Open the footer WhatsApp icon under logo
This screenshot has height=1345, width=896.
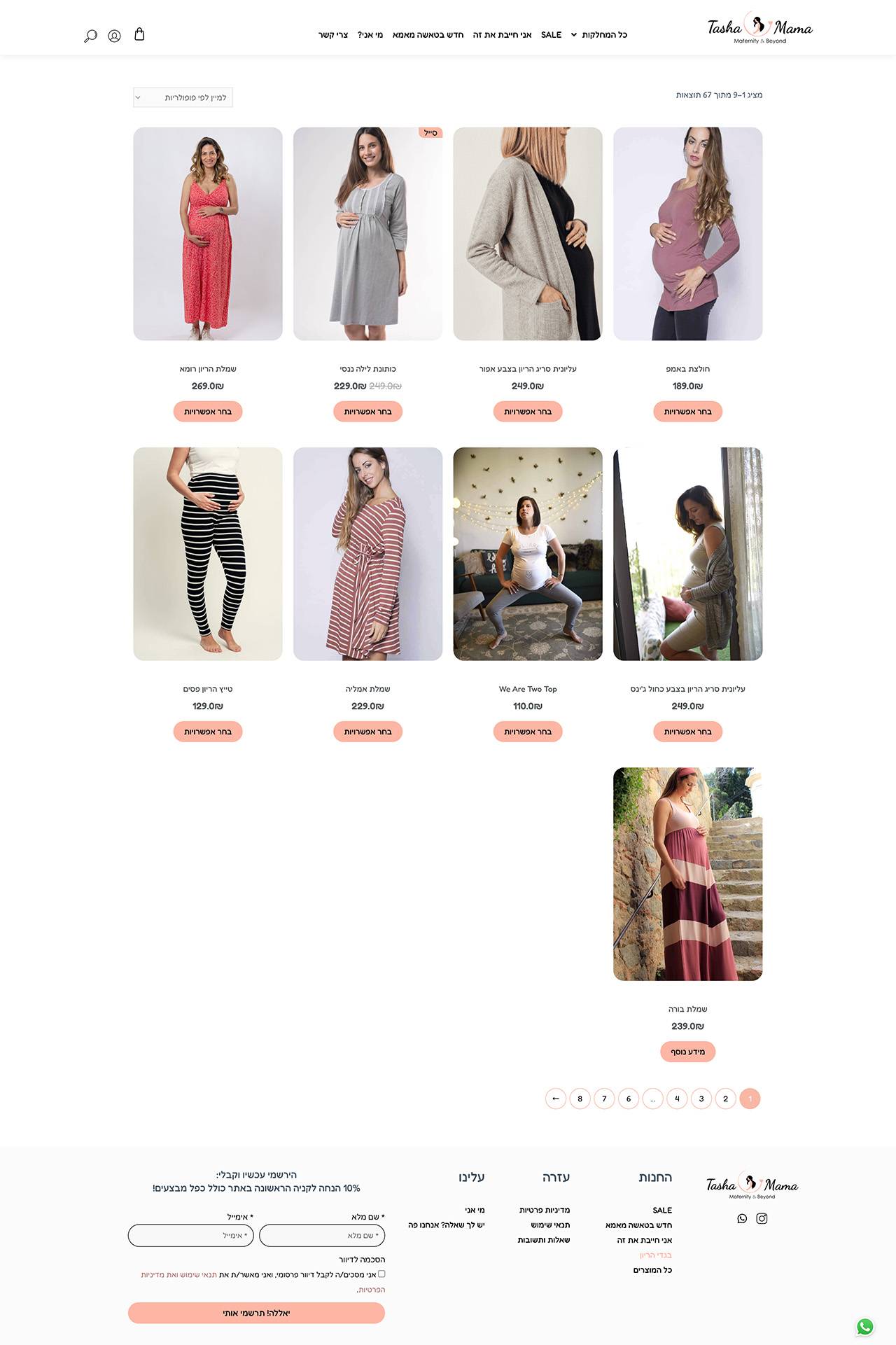[x=742, y=1218]
